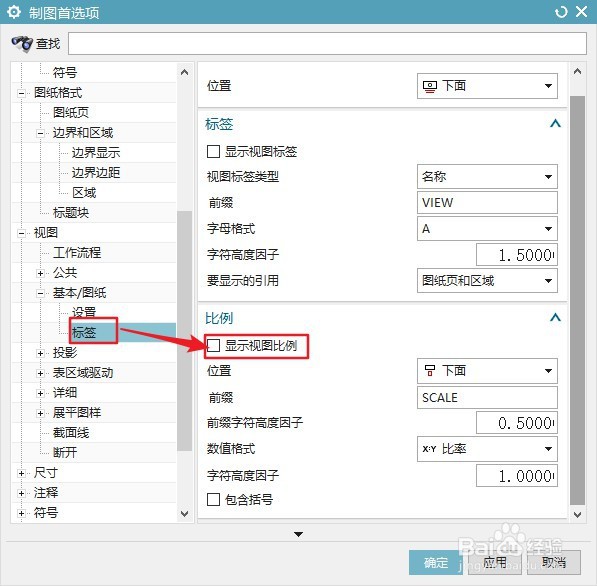Click the tree panel scroll up arrow
Image resolution: width=597 pixels, height=586 pixels.
click(184, 72)
